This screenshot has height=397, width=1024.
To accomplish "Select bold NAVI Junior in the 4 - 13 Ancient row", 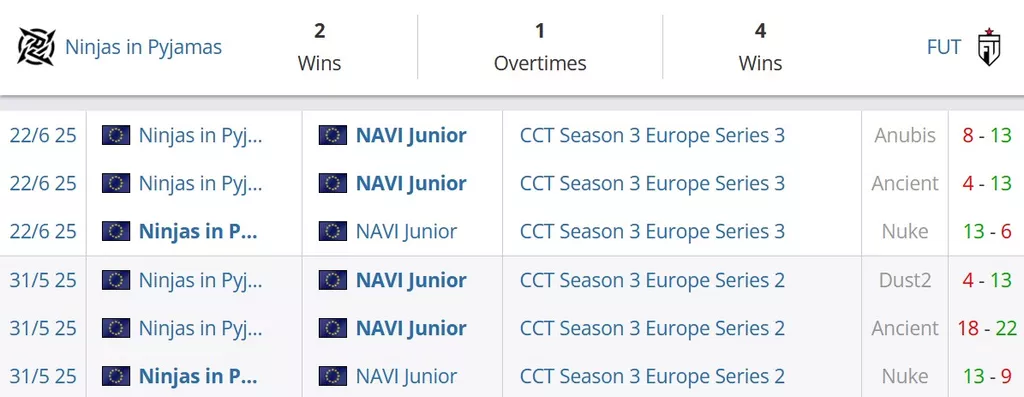I will click(411, 183).
